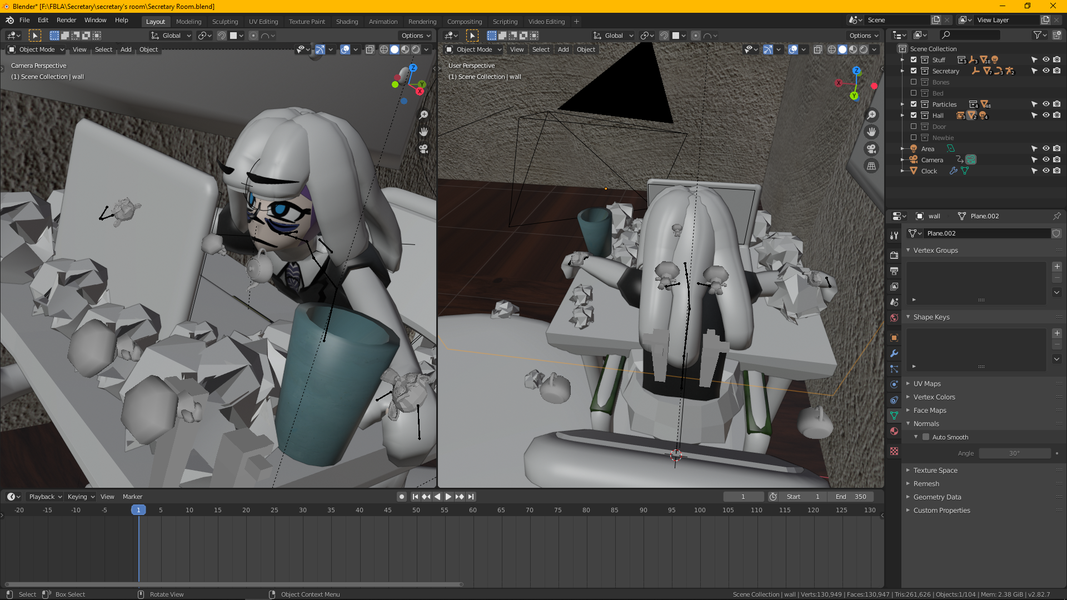
Task: Expand the UV Maps panel
Action: tap(926, 384)
